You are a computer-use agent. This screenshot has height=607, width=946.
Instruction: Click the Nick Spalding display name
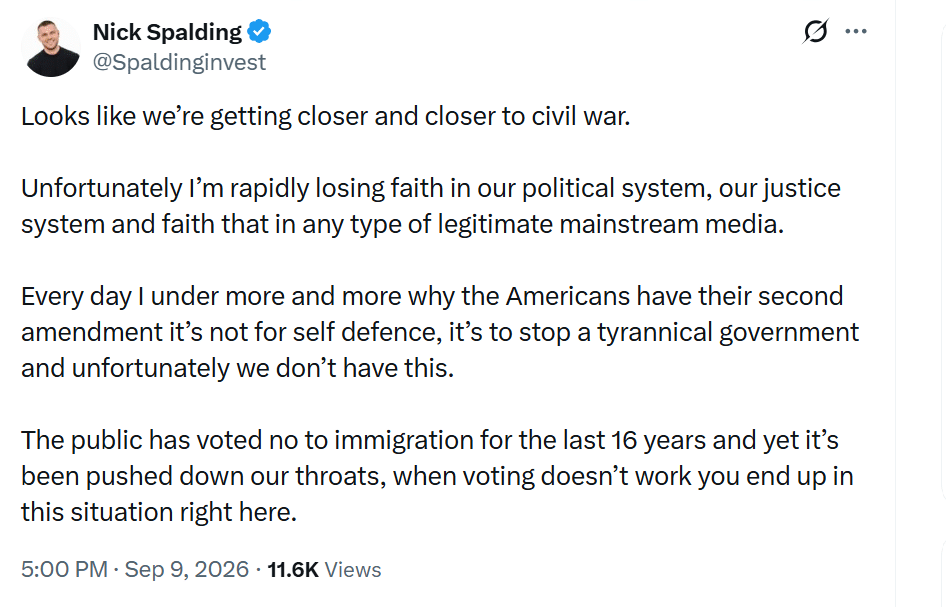pos(167,32)
